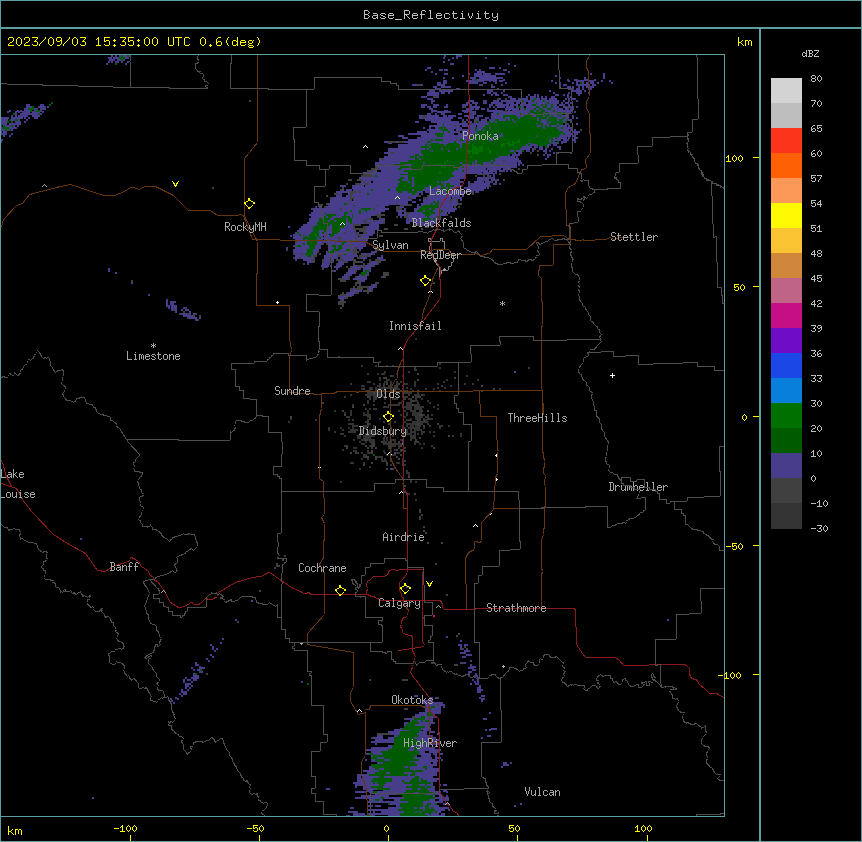Click the Vulcan label

pos(543,792)
